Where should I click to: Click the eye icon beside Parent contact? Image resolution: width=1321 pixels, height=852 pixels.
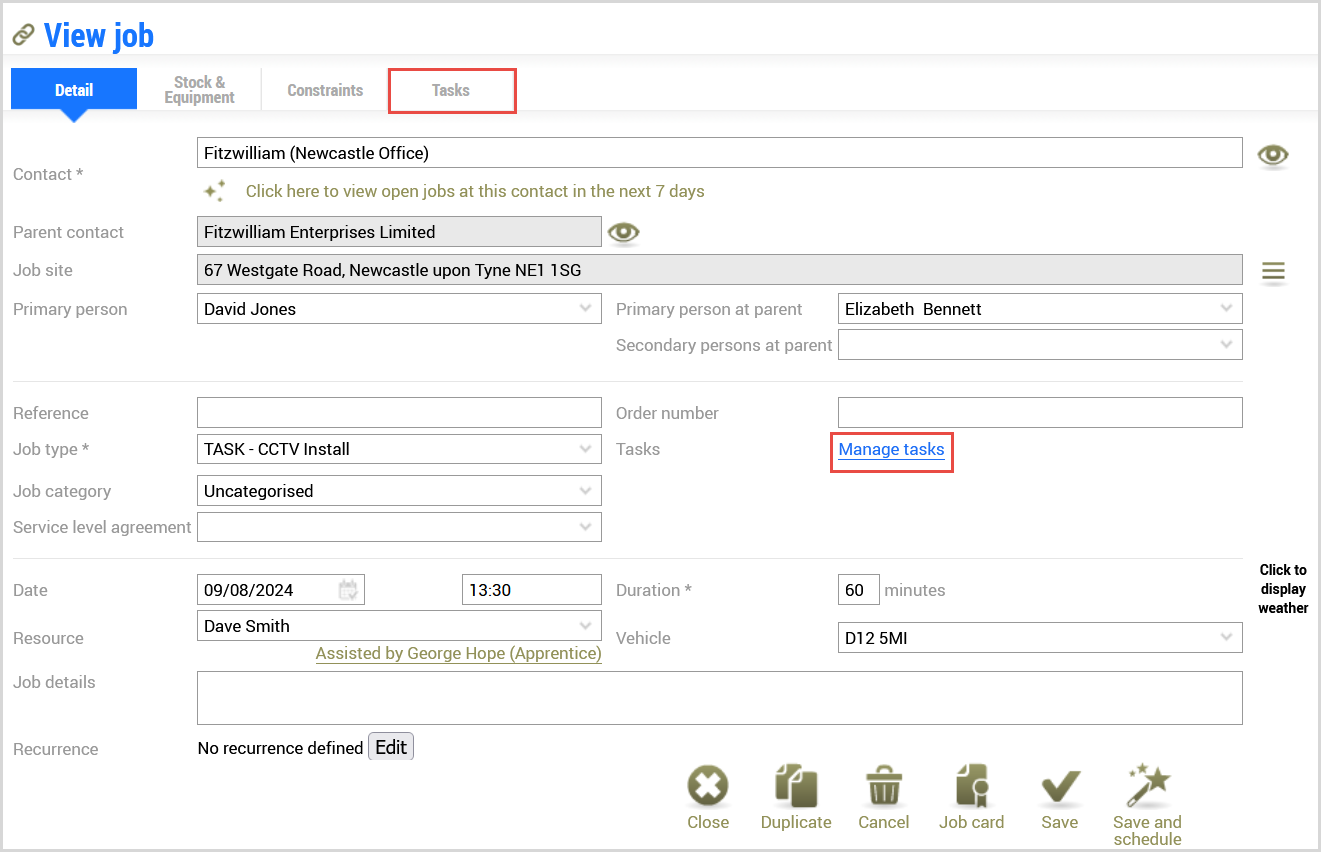pyautogui.click(x=624, y=233)
